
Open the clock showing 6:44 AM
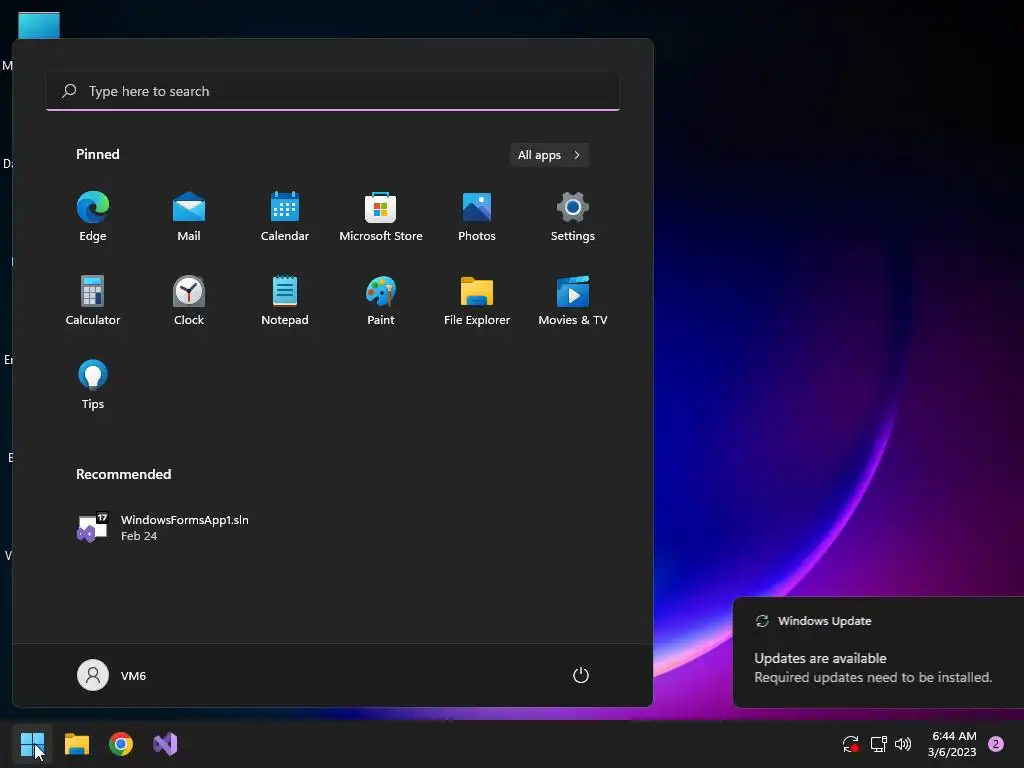[x=953, y=744]
